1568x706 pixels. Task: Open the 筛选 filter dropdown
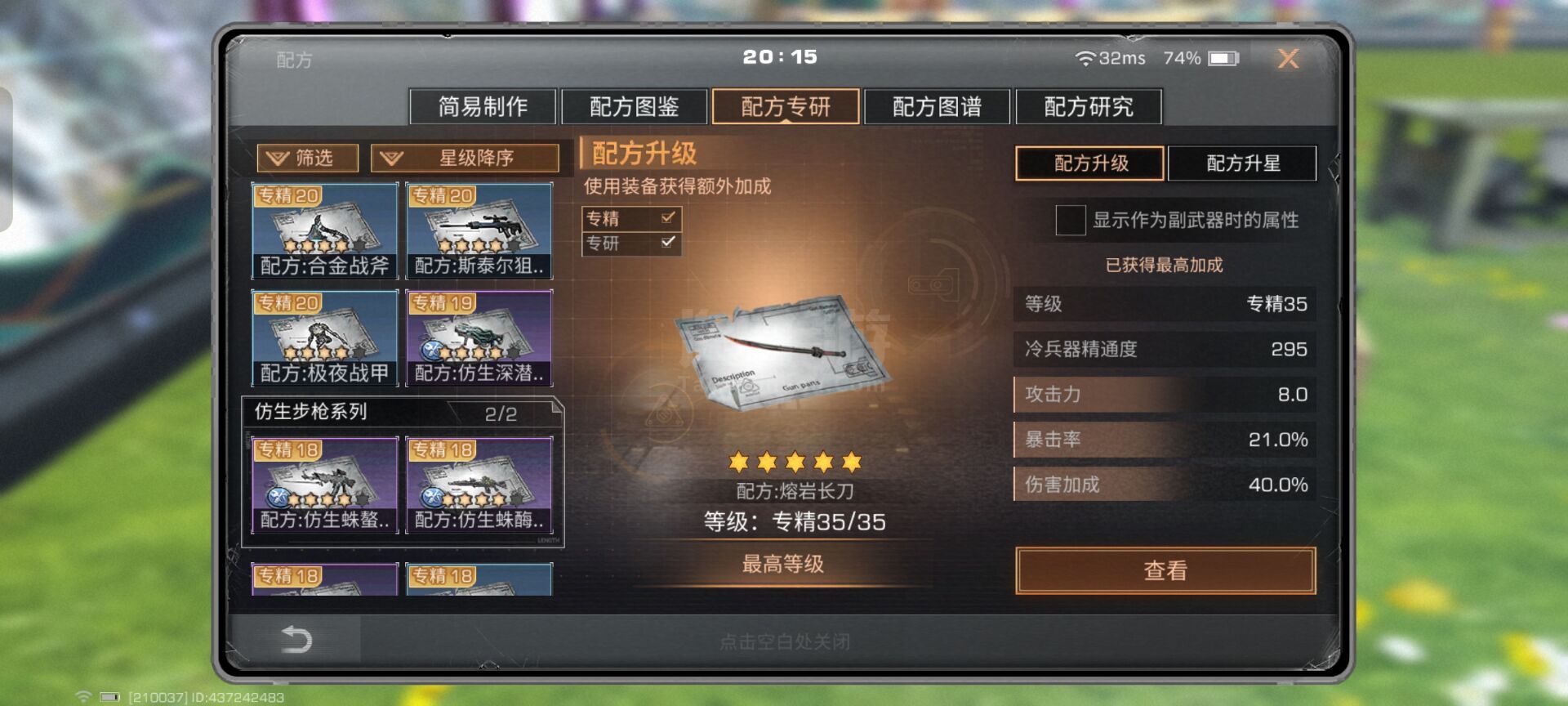(x=308, y=158)
